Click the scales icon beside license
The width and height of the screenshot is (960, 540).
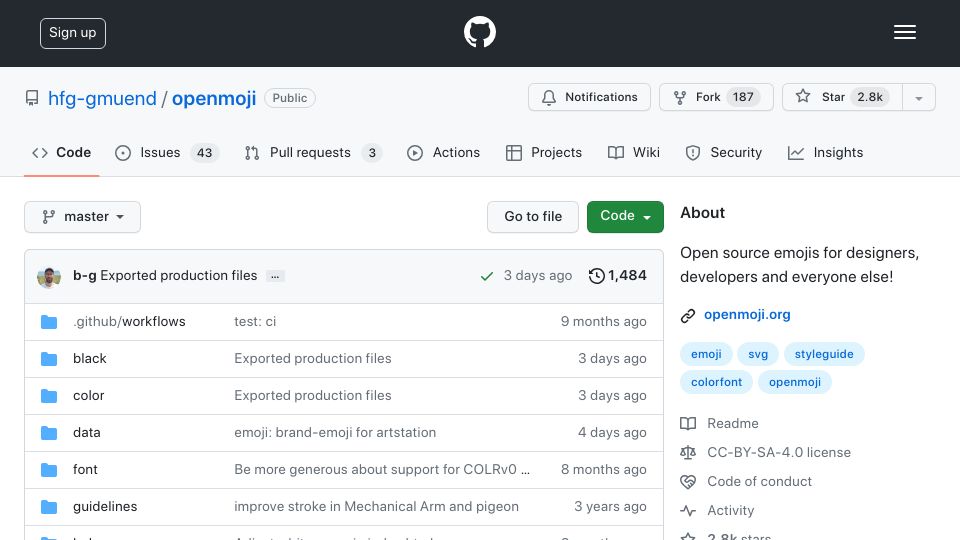coord(688,452)
